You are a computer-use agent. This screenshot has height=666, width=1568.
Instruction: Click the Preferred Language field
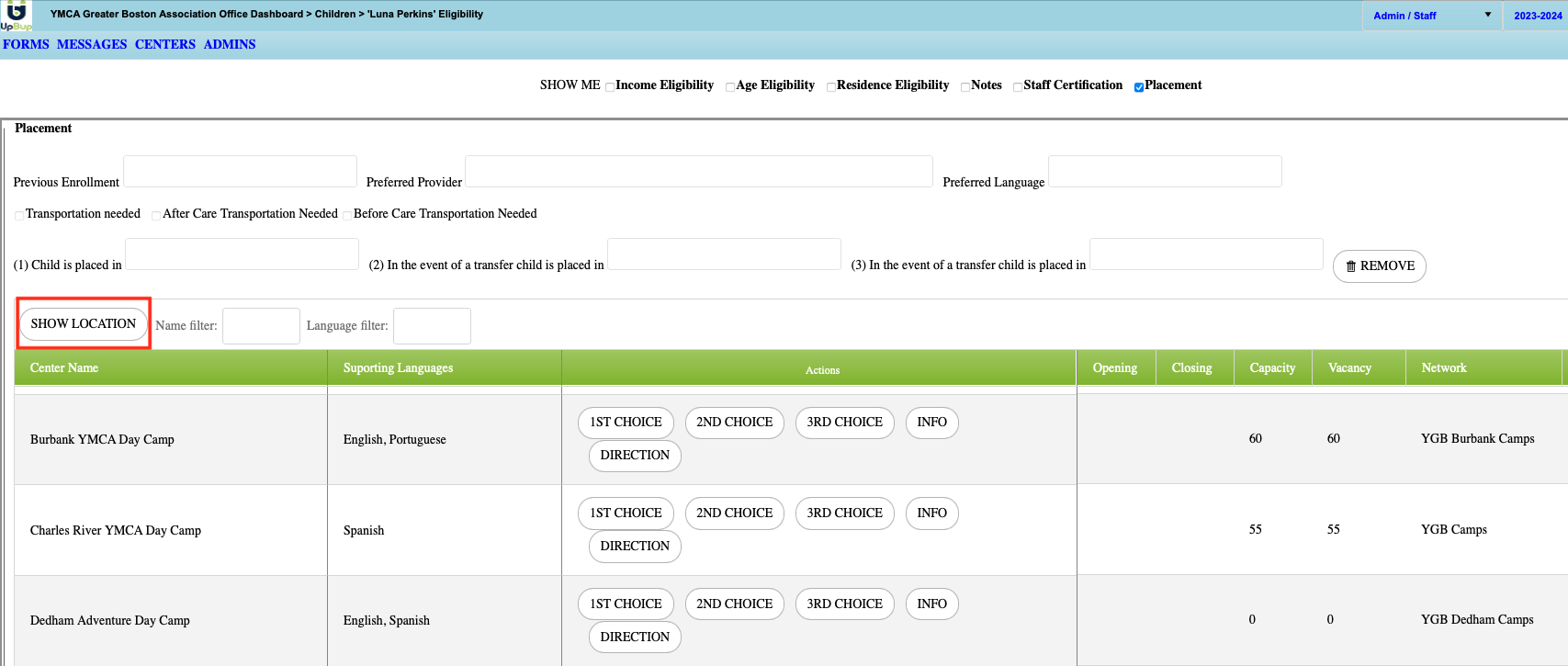(1165, 172)
